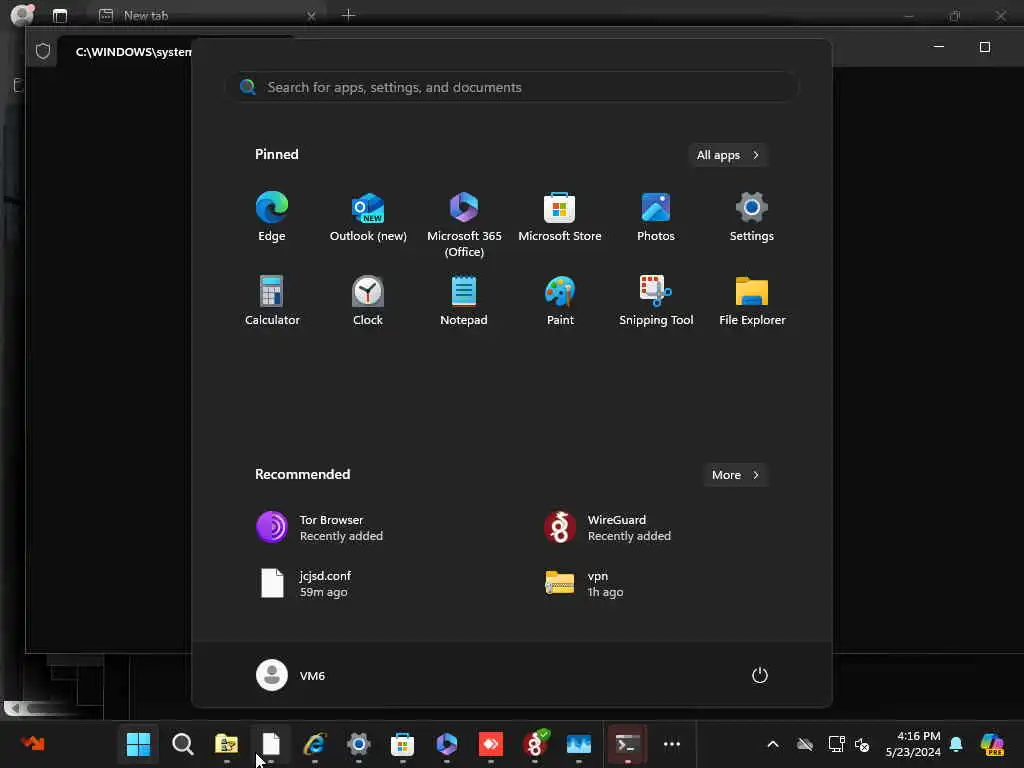The width and height of the screenshot is (1024, 768).
Task: Add a new browser tab
Action: point(348,15)
